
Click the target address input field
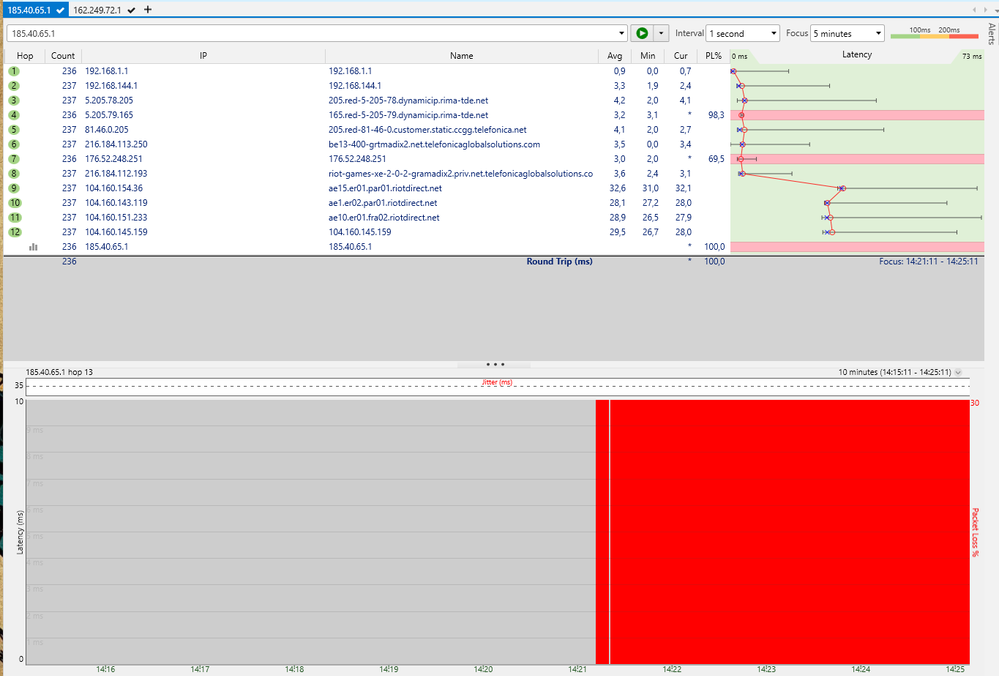310,33
